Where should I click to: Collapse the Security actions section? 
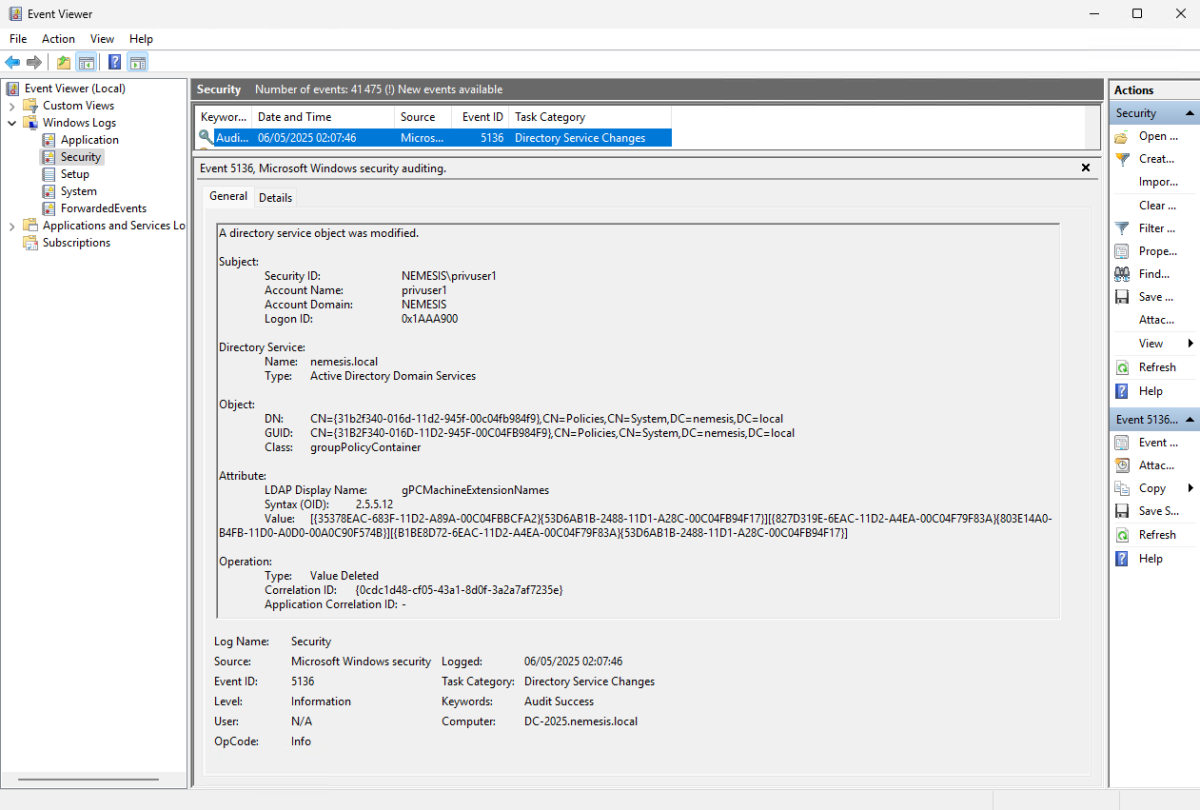coord(1190,112)
